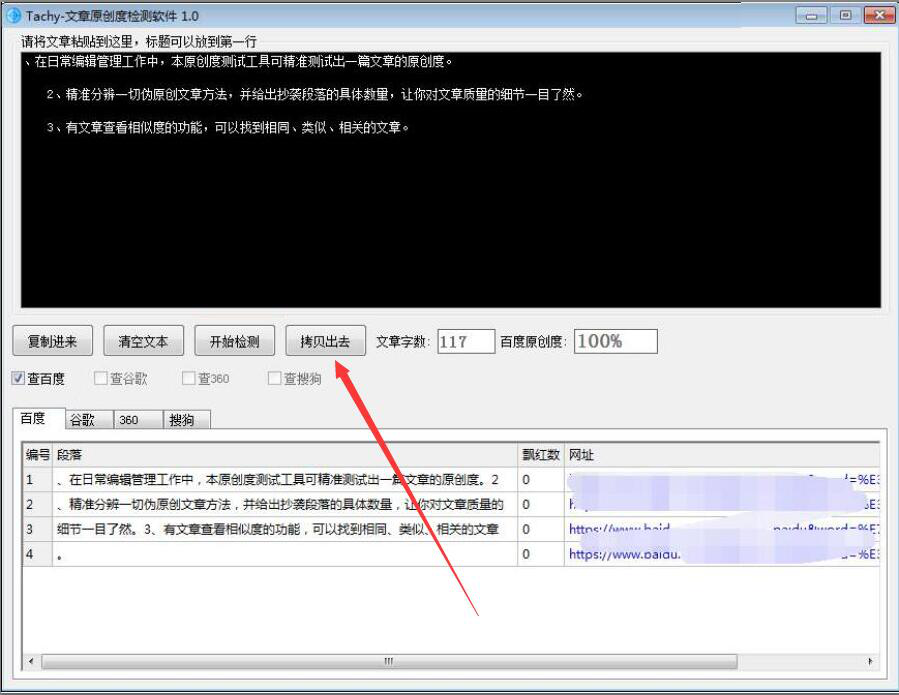
Task: Click the 清空文本 button
Action: click(143, 341)
